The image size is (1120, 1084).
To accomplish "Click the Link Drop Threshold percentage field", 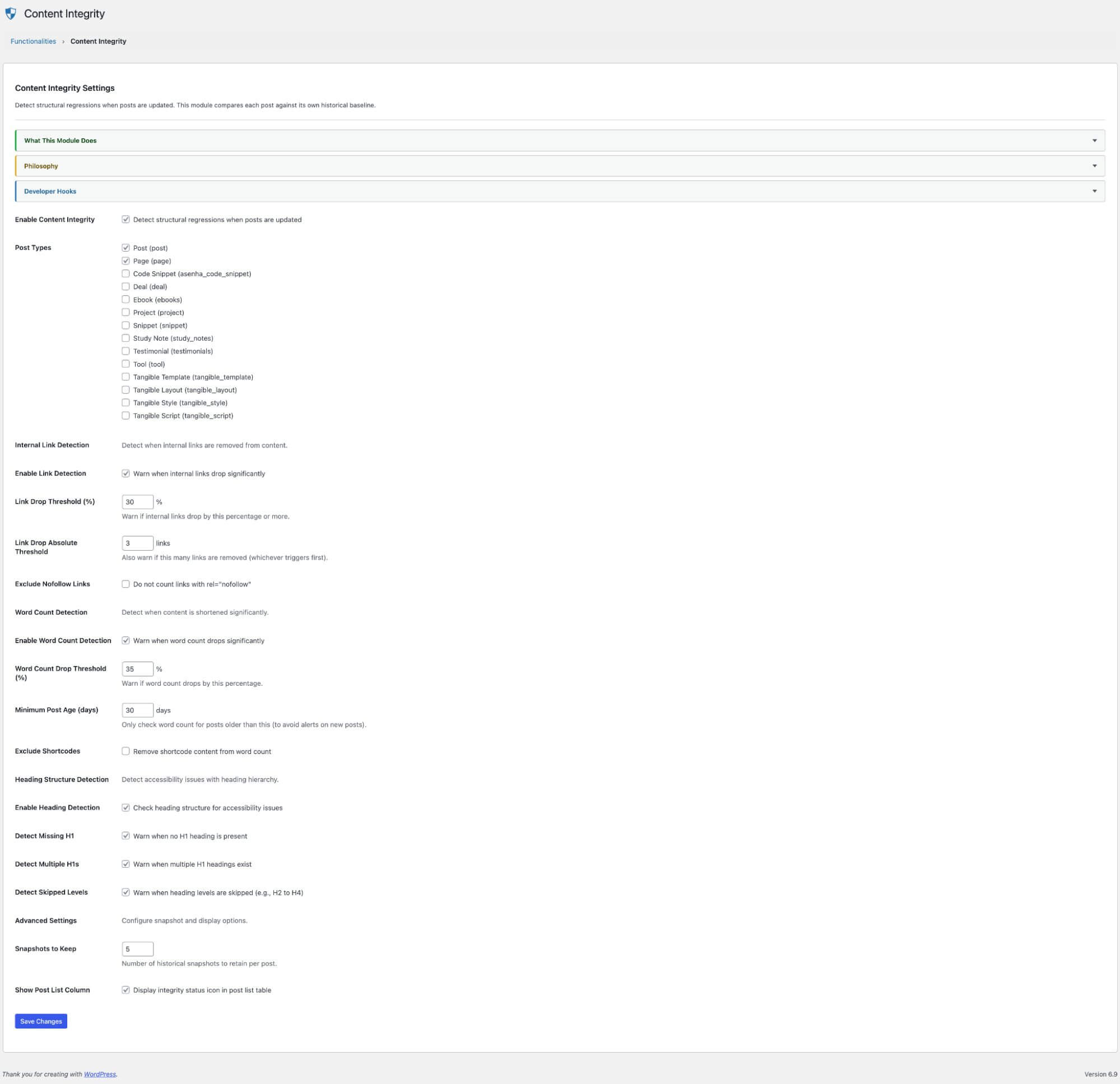I will (x=137, y=501).
